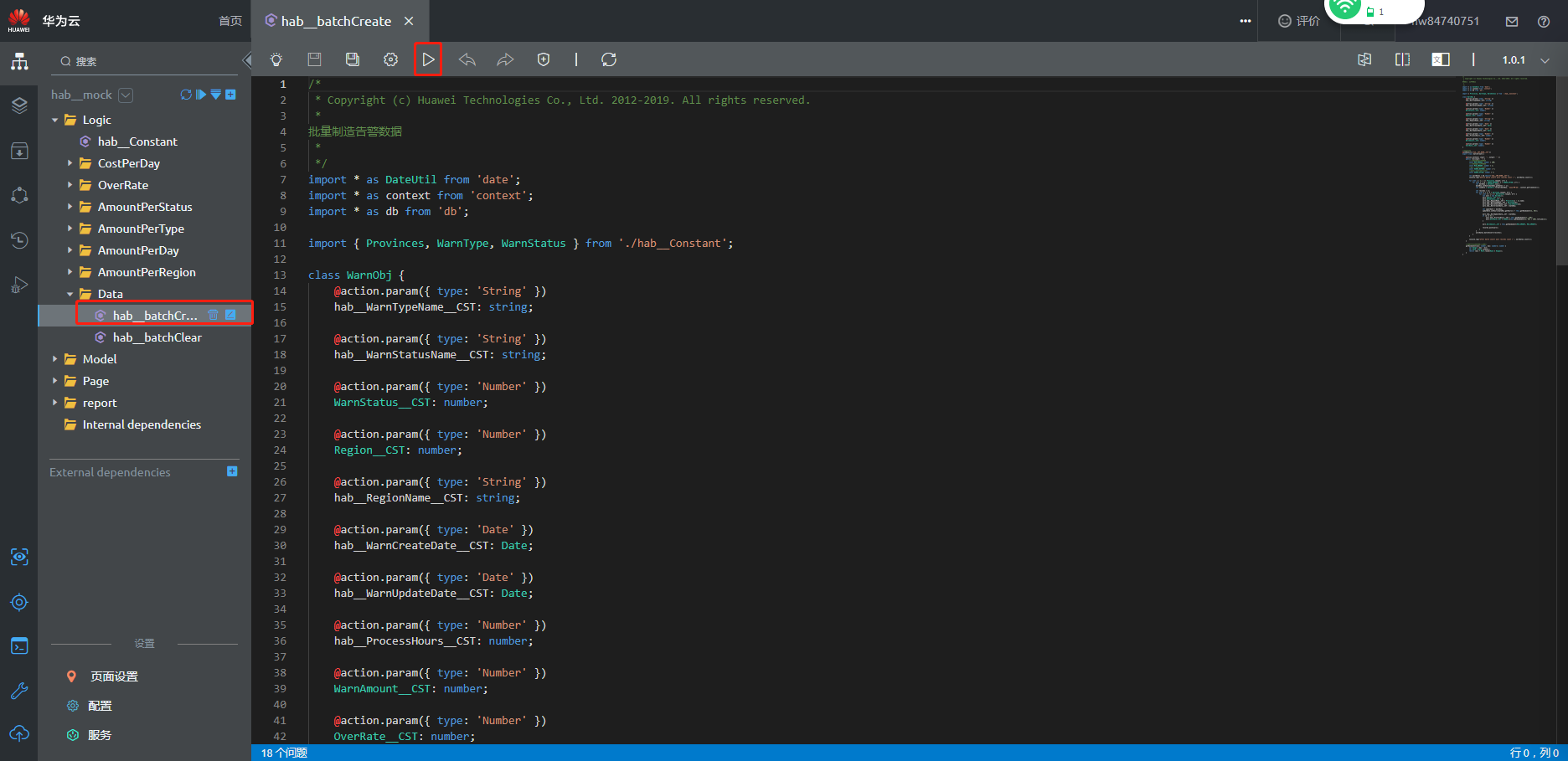Click edit icon on hab__batchCreate row
This screenshot has height=761, width=1568.
pyautogui.click(x=230, y=315)
